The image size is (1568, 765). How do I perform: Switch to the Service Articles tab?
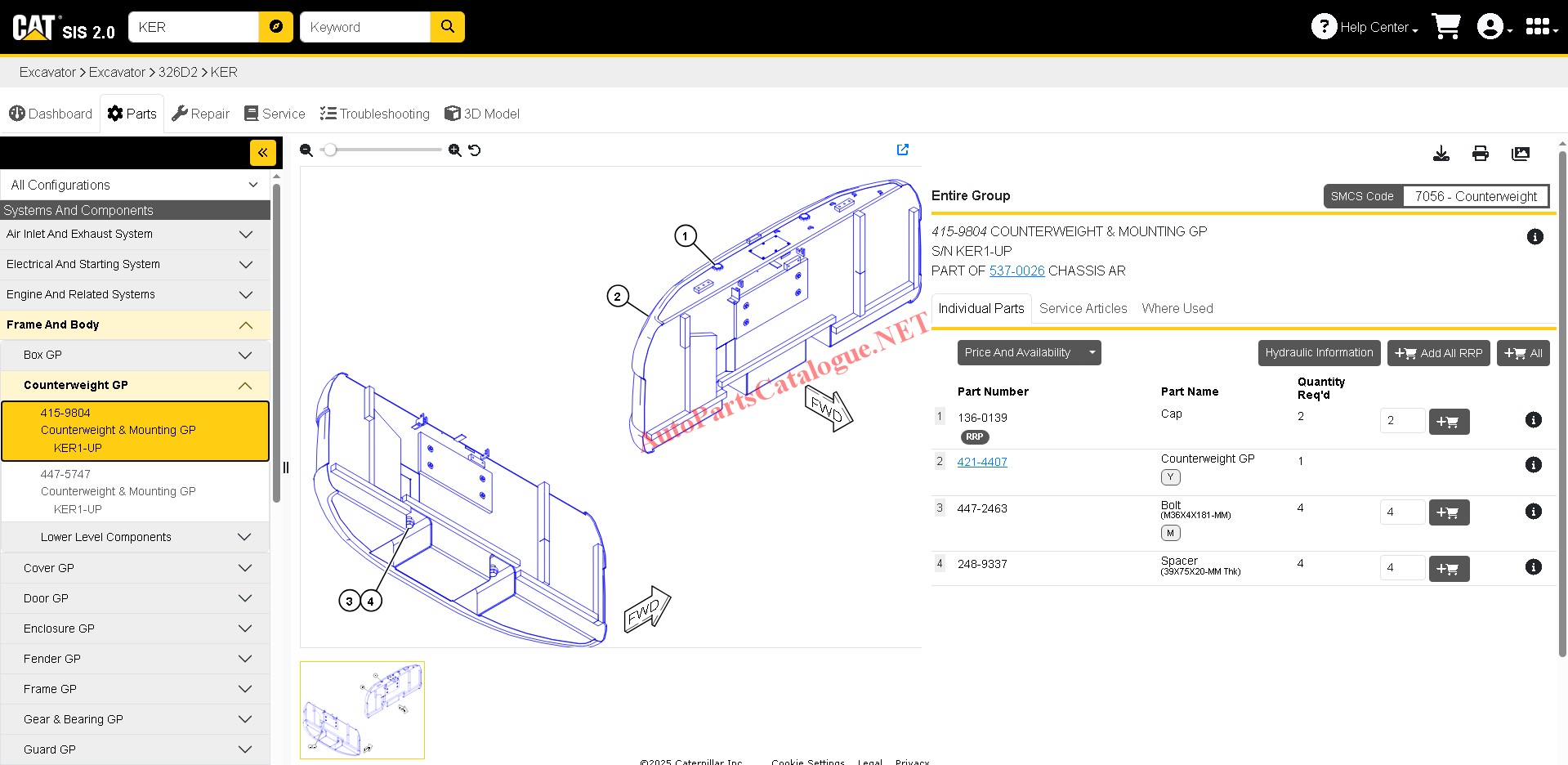pos(1083,308)
